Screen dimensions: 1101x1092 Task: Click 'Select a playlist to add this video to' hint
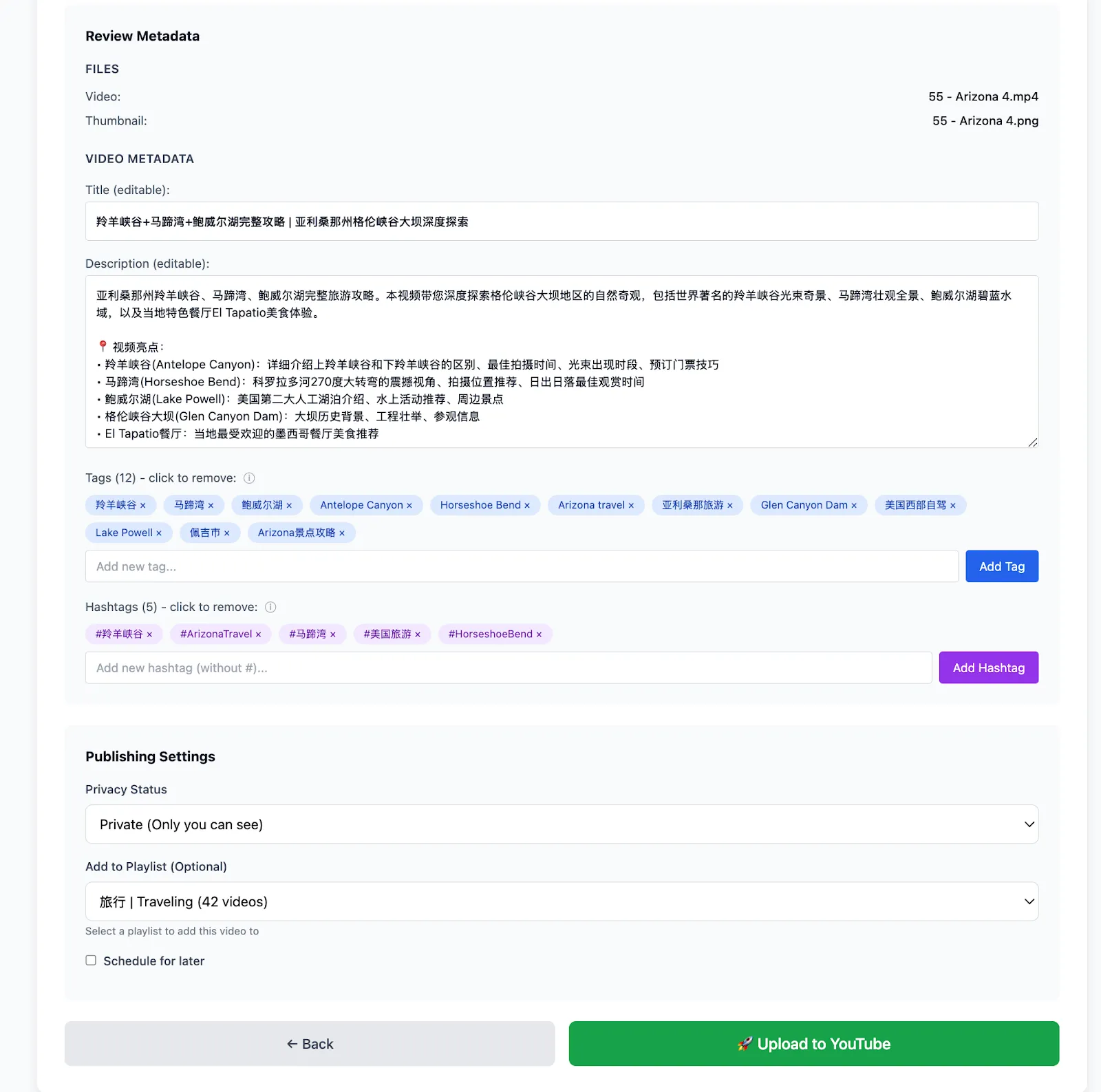point(172,931)
